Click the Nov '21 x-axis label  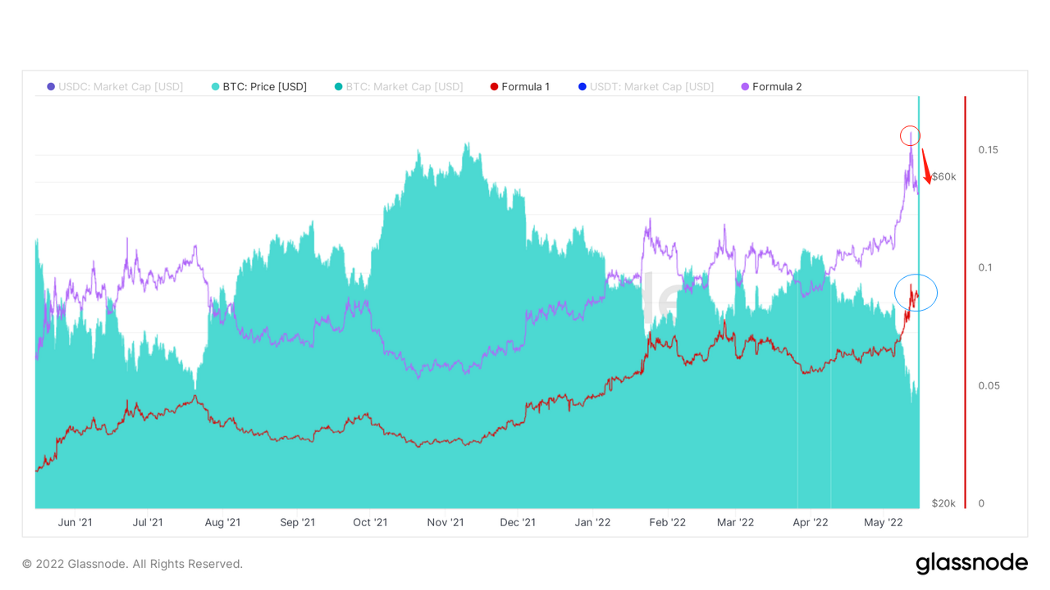tap(445, 522)
